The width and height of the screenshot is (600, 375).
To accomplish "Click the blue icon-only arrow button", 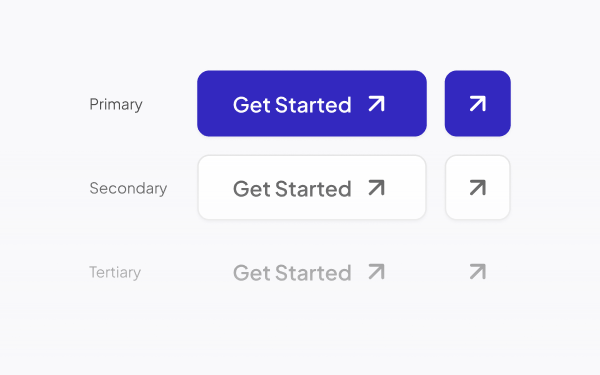I will (x=478, y=103).
